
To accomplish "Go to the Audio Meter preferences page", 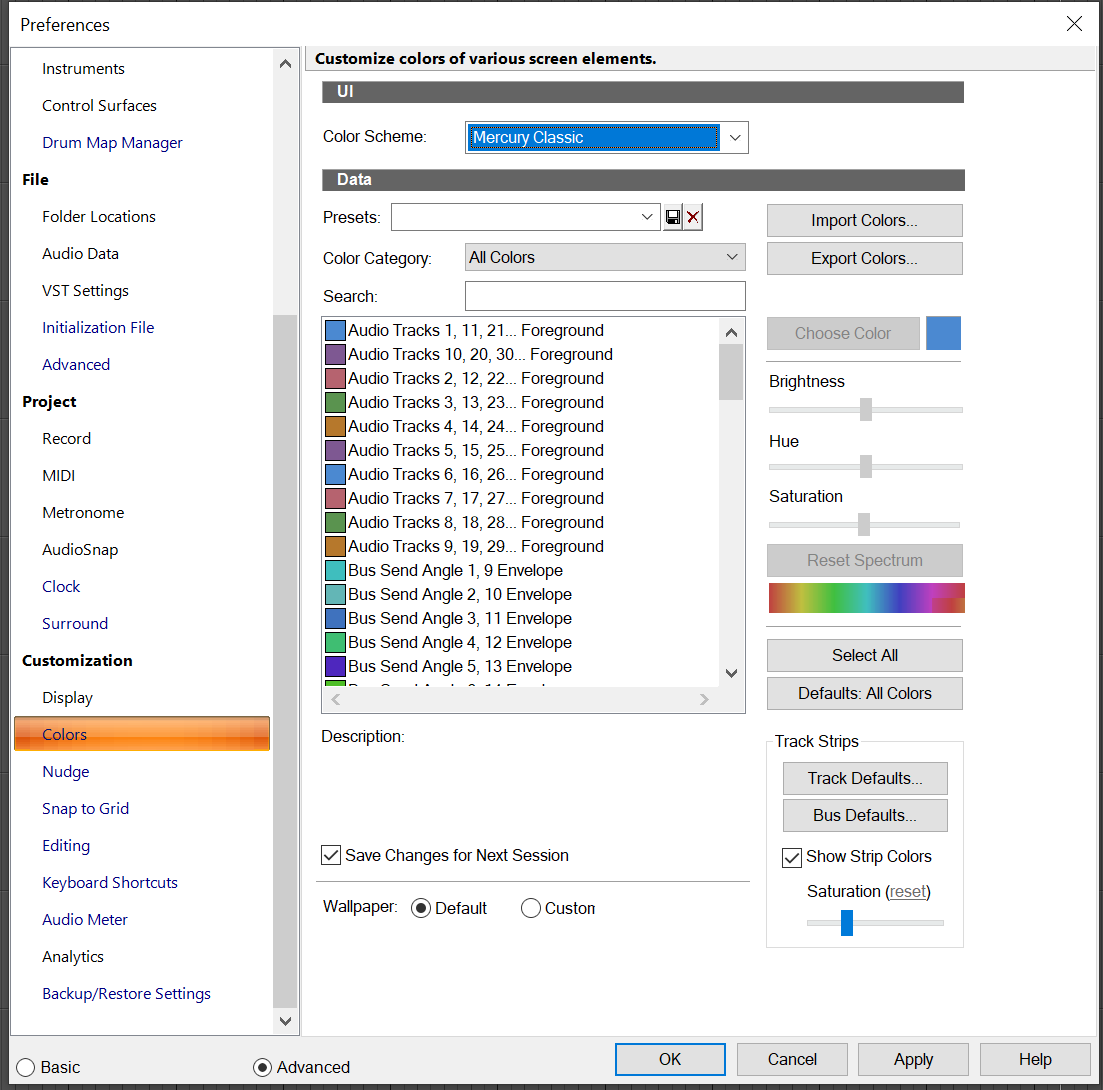I will coord(85,919).
